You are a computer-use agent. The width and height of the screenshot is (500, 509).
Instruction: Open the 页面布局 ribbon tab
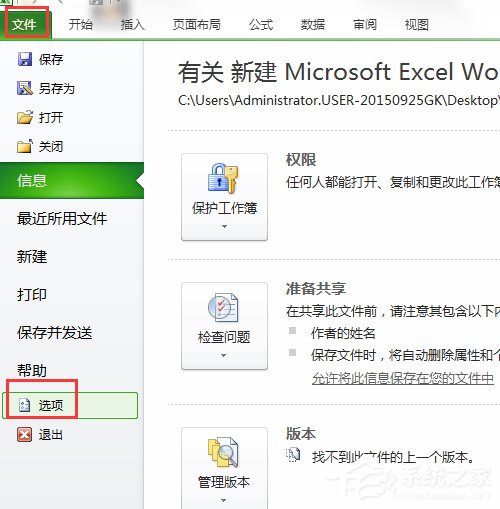pyautogui.click(x=197, y=25)
